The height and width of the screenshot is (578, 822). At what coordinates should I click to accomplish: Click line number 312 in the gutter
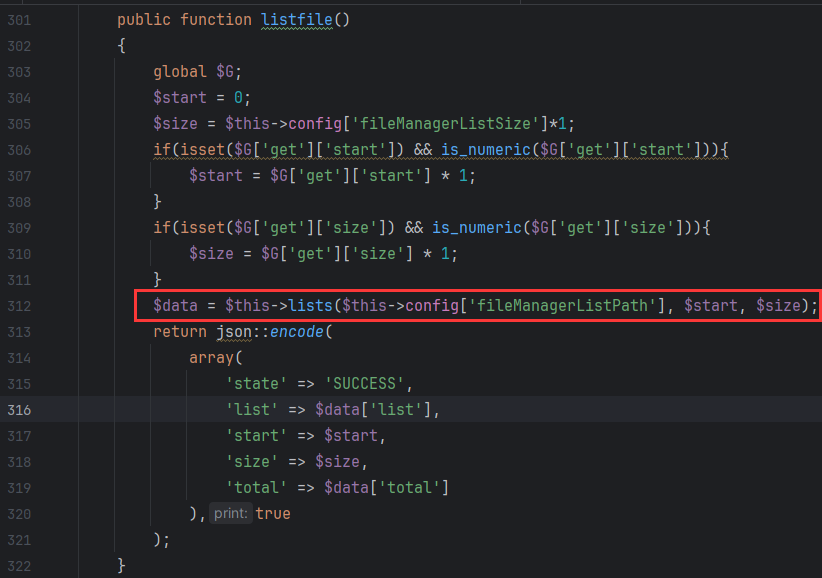pos(19,306)
